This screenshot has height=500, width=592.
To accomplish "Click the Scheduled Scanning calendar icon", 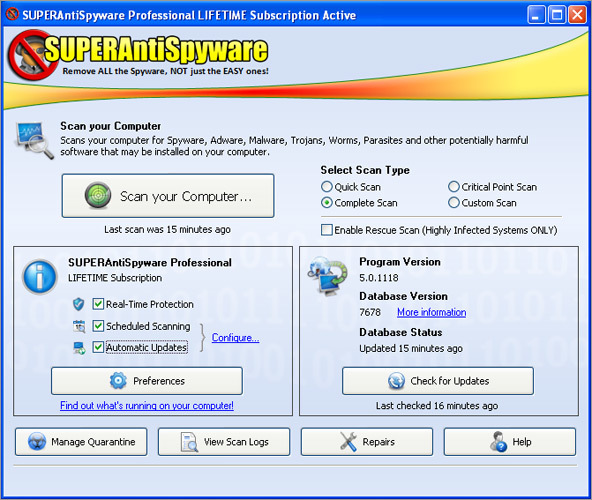I will [79, 326].
